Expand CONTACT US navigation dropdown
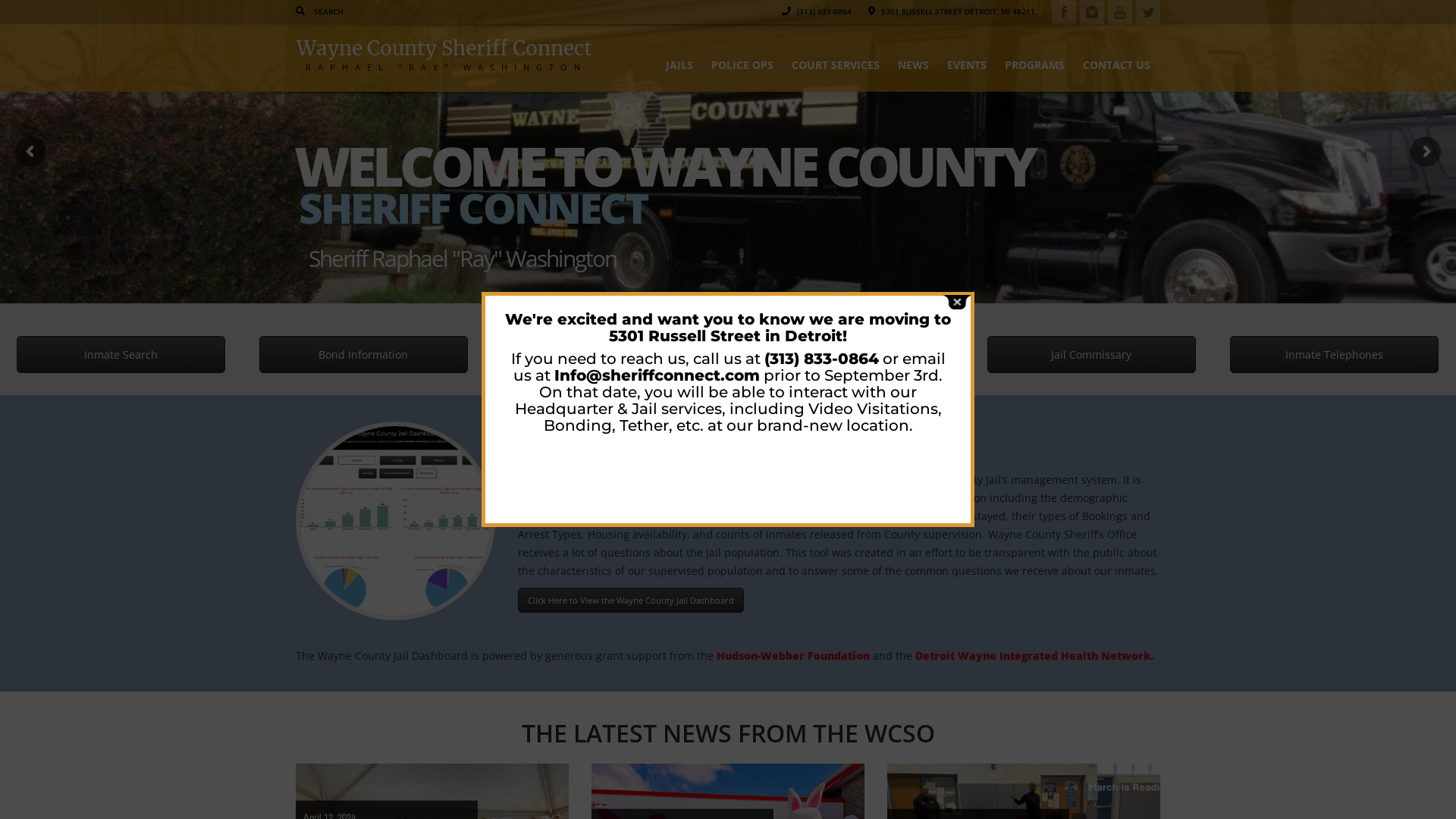 [1116, 65]
